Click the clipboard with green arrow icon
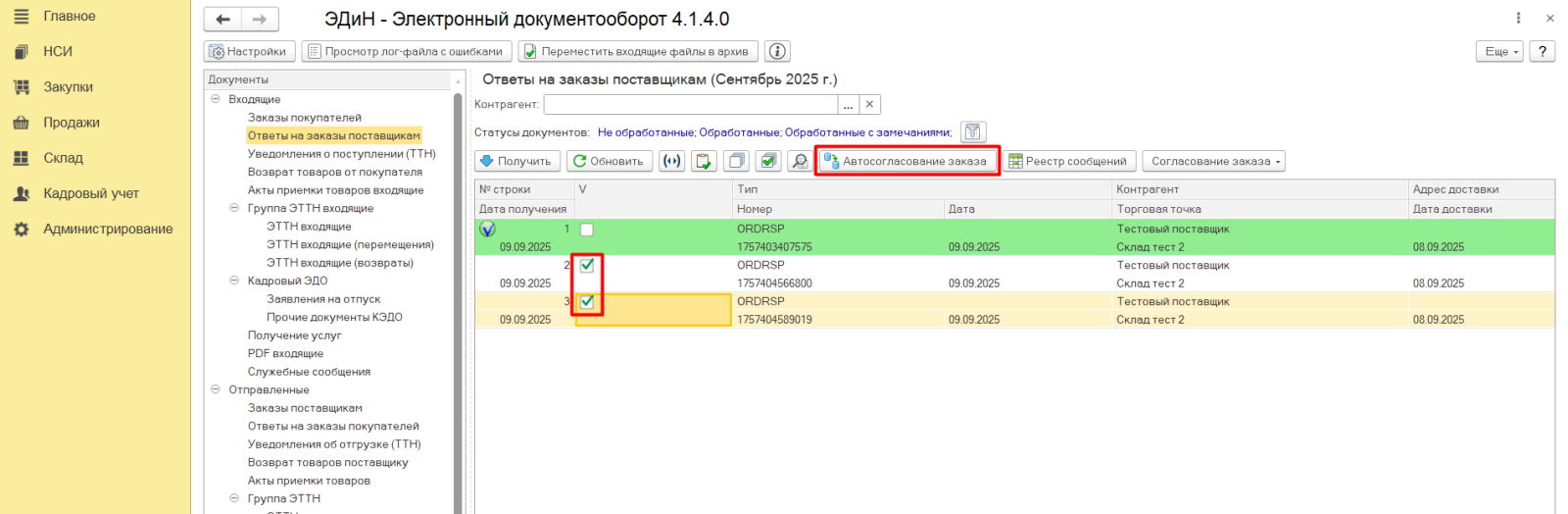Viewport: 1568px width, 514px height. (704, 161)
